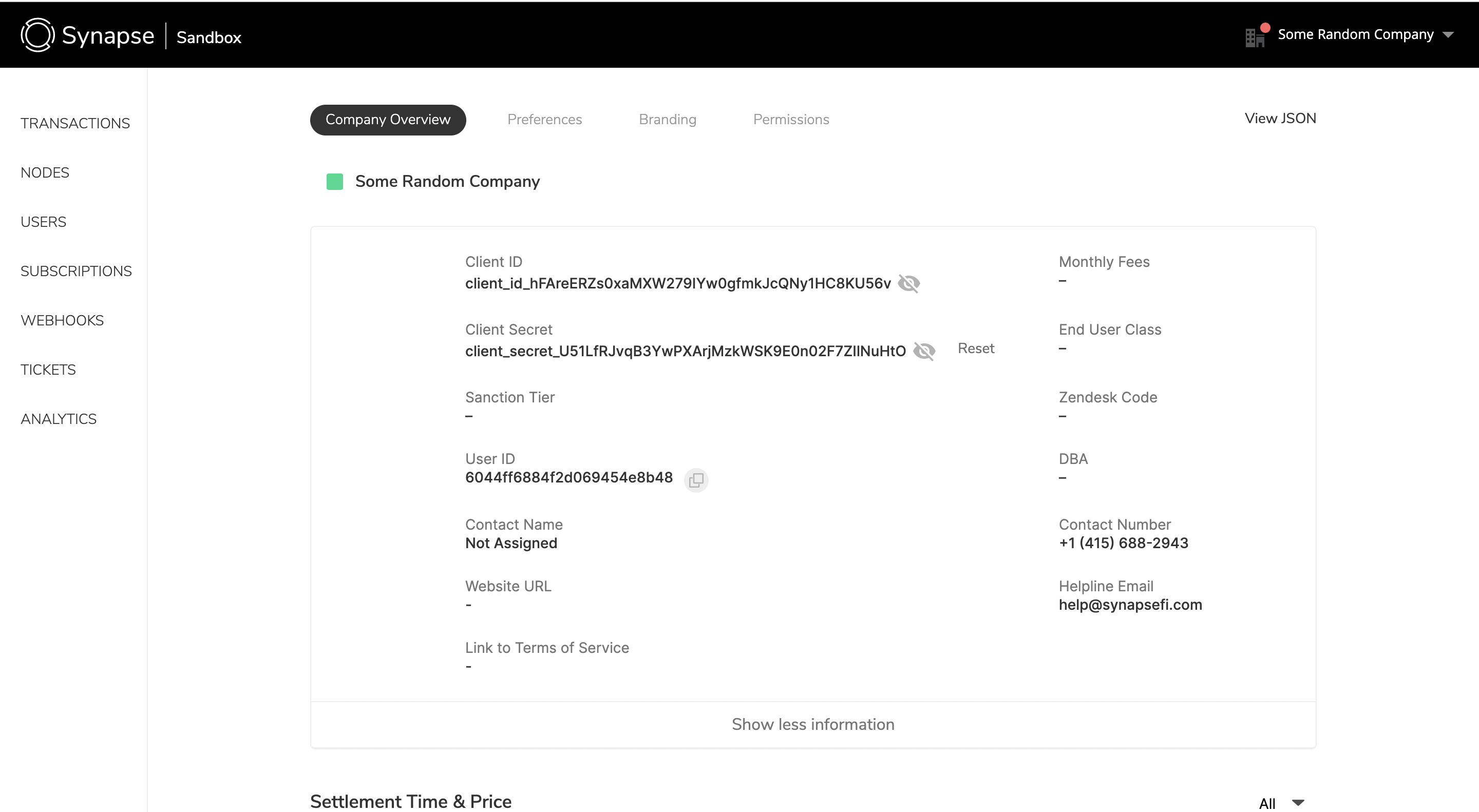Screen dimensions: 1479x812
Task: Click the Some Random Company heading
Action: point(447,181)
